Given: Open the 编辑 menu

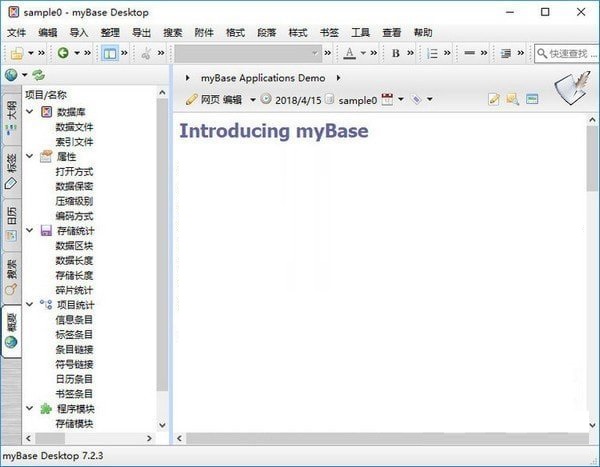Looking at the screenshot, I should tap(48, 33).
